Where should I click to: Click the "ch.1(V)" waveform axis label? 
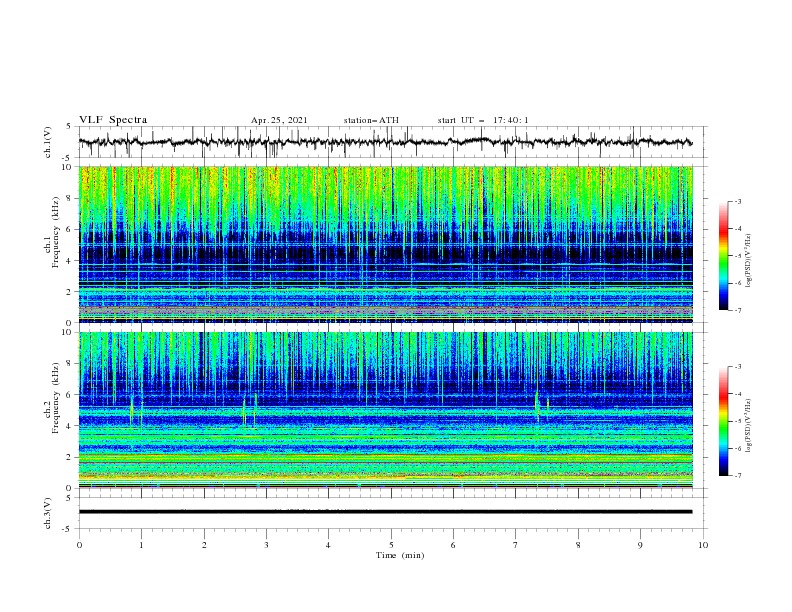tap(48, 142)
